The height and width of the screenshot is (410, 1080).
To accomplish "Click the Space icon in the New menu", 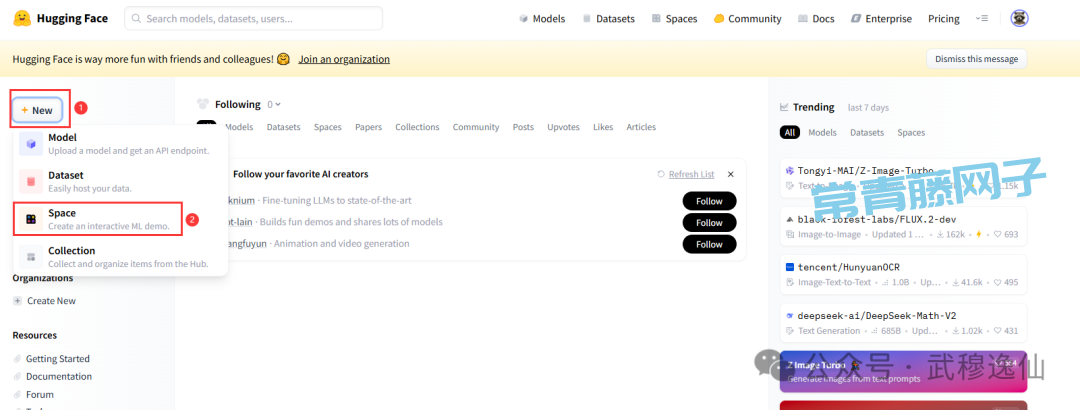I will click(x=31, y=219).
